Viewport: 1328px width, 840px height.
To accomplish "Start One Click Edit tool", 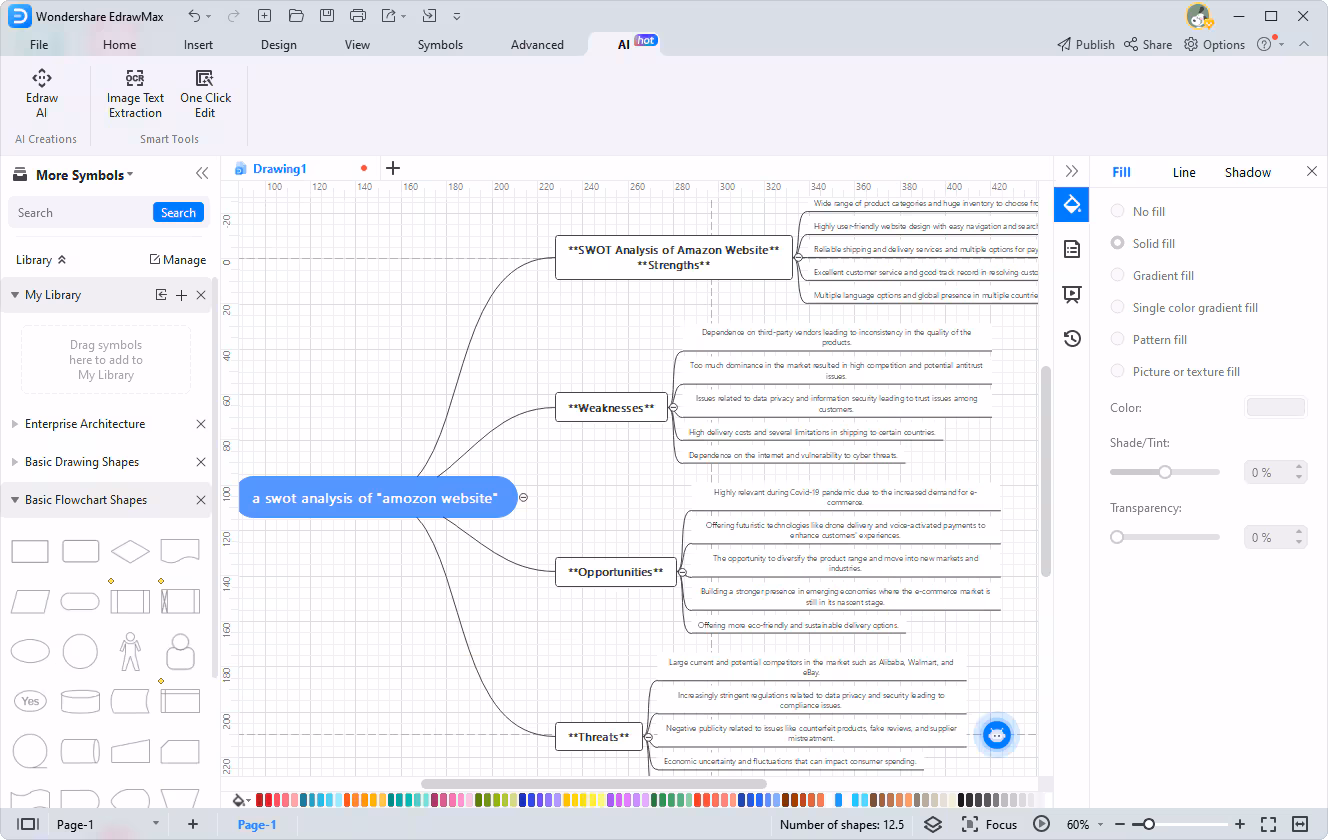I will point(205,94).
